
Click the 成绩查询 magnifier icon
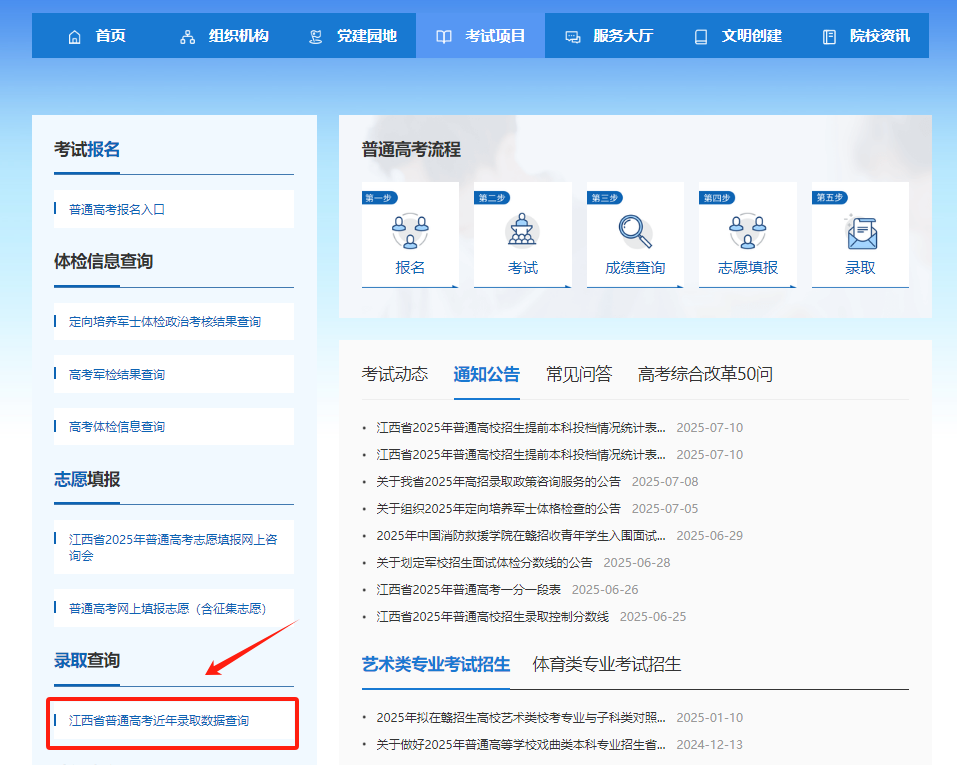pyautogui.click(x=634, y=232)
